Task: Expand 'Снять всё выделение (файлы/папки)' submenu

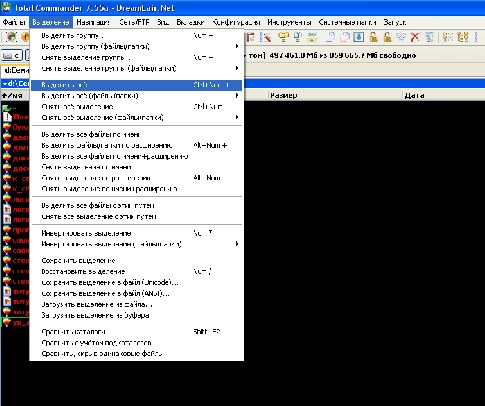Action: coord(137,117)
